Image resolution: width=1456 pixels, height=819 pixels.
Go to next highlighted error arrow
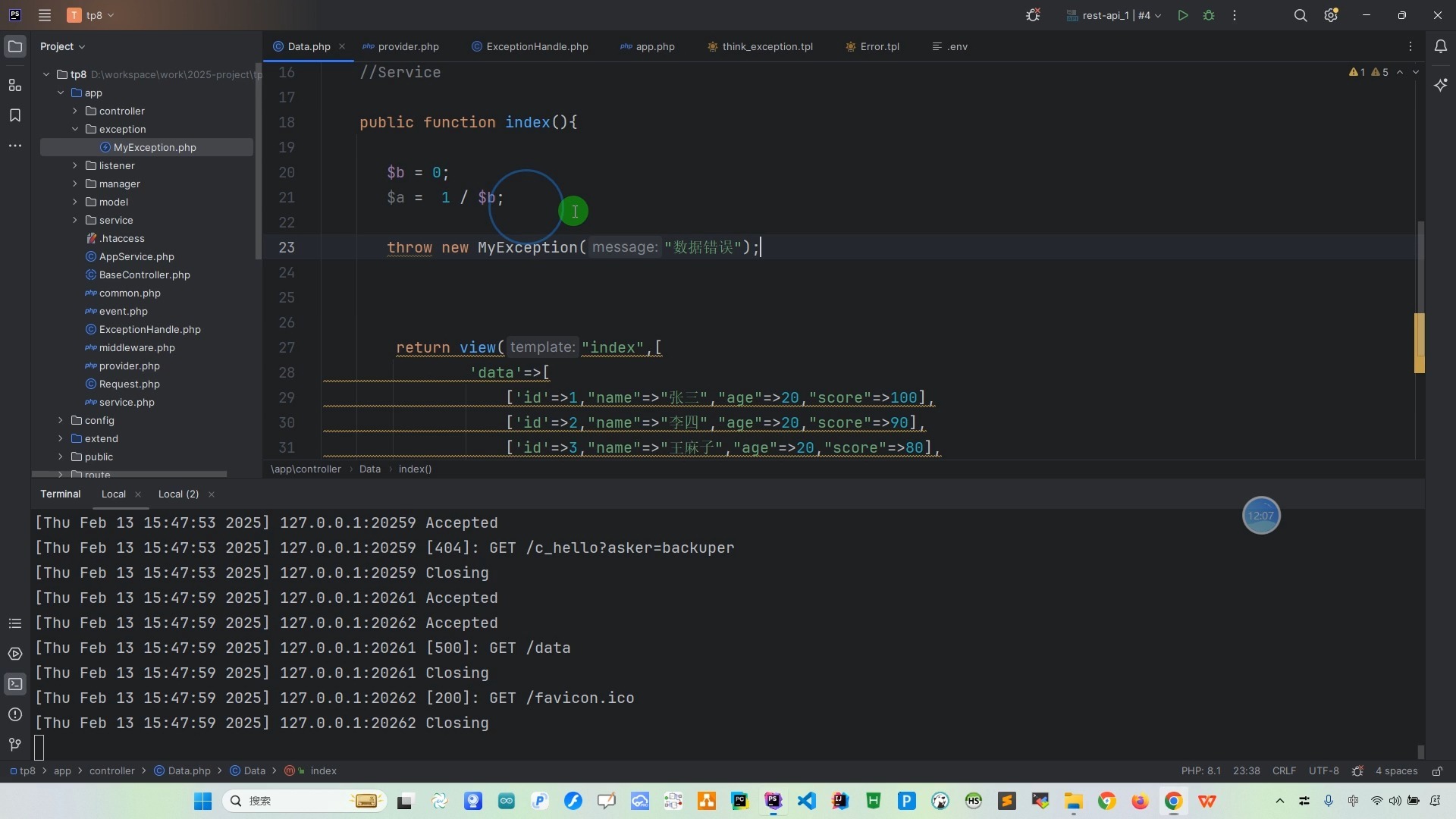(1415, 72)
